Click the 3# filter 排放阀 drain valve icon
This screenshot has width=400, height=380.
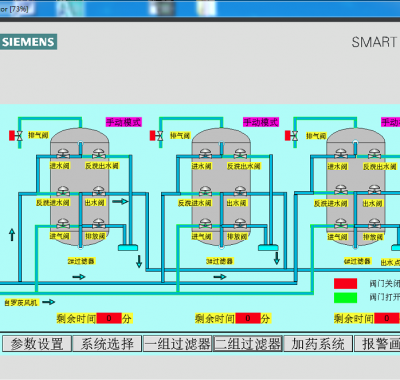click(240, 224)
